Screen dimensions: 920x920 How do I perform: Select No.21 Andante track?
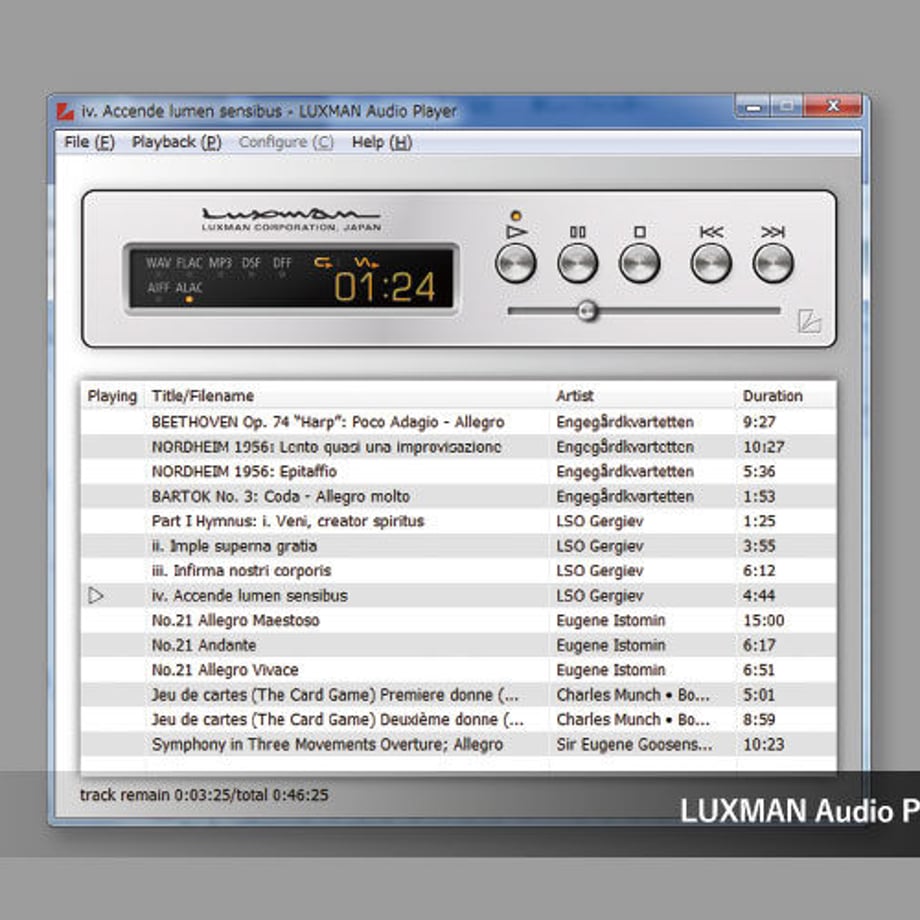458,645
